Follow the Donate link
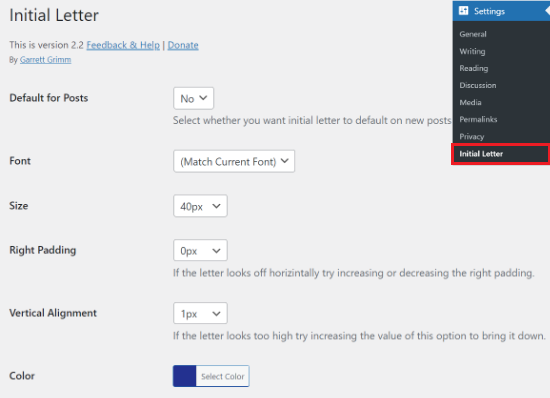The height and width of the screenshot is (398, 550). pyautogui.click(x=183, y=45)
